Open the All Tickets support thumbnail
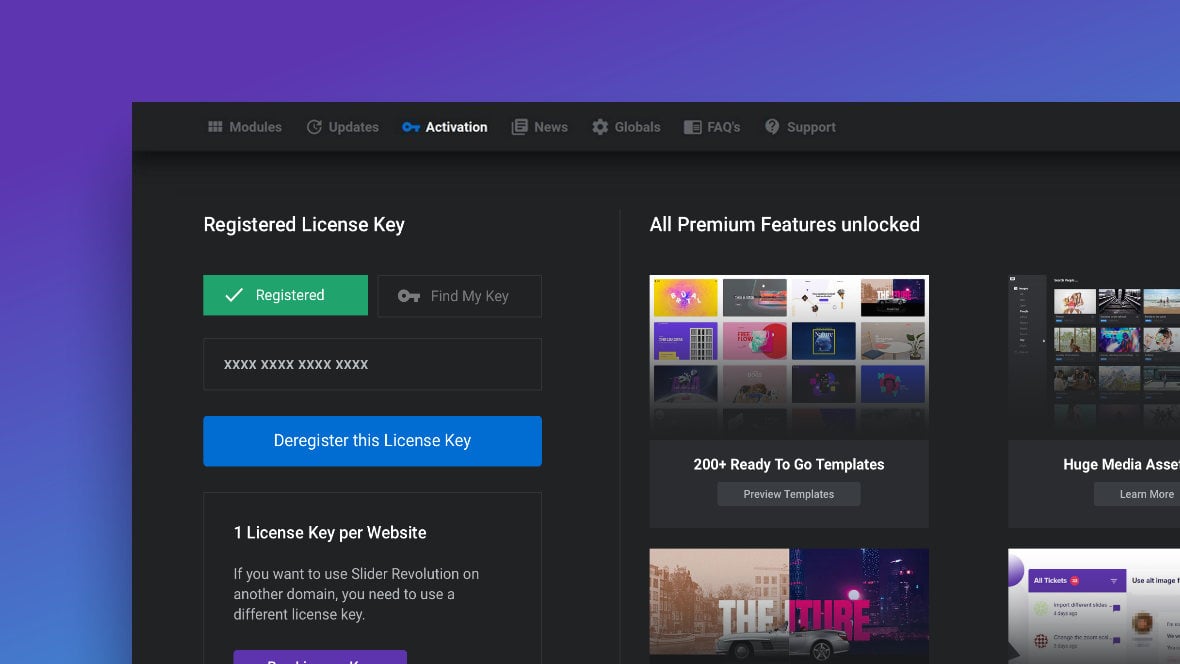1180x664 pixels. coord(1094,606)
